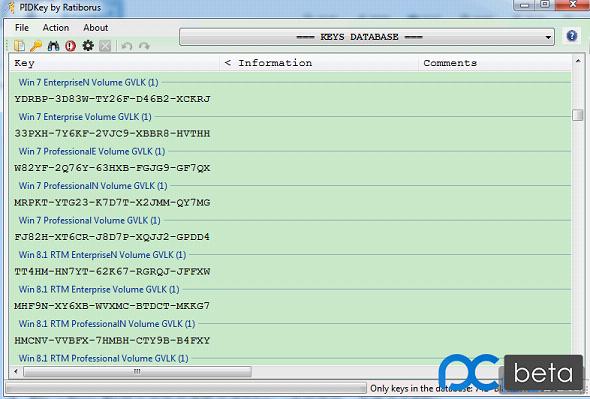
Task: Click the golden key icon
Action: 36,46
